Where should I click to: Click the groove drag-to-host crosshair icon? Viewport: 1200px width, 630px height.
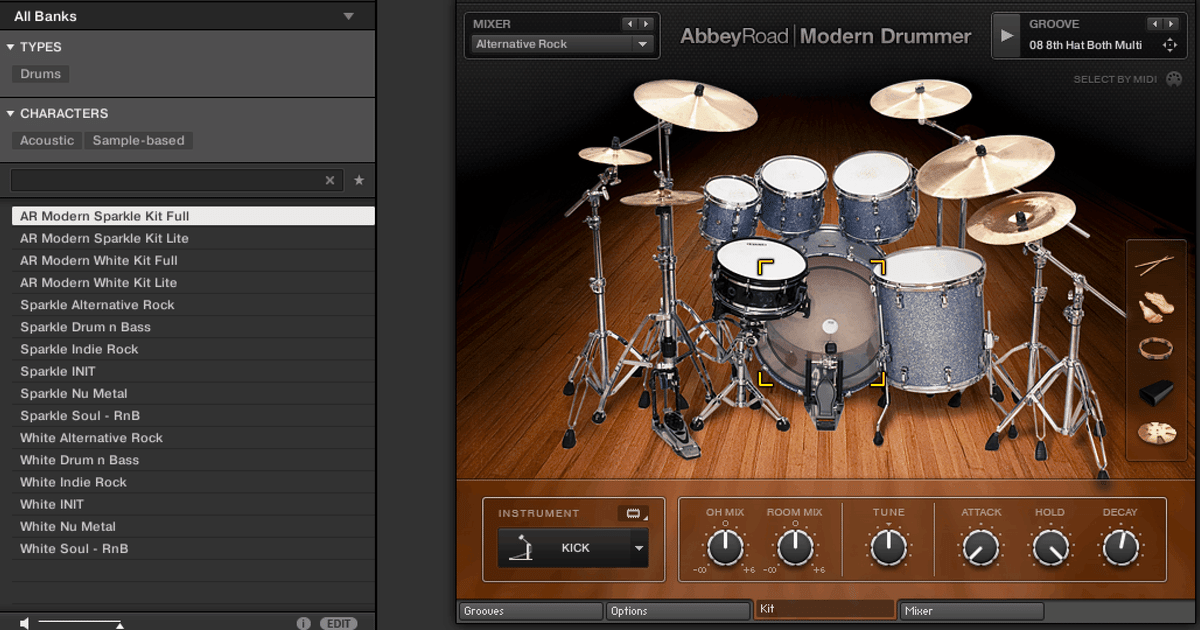pos(1169,45)
